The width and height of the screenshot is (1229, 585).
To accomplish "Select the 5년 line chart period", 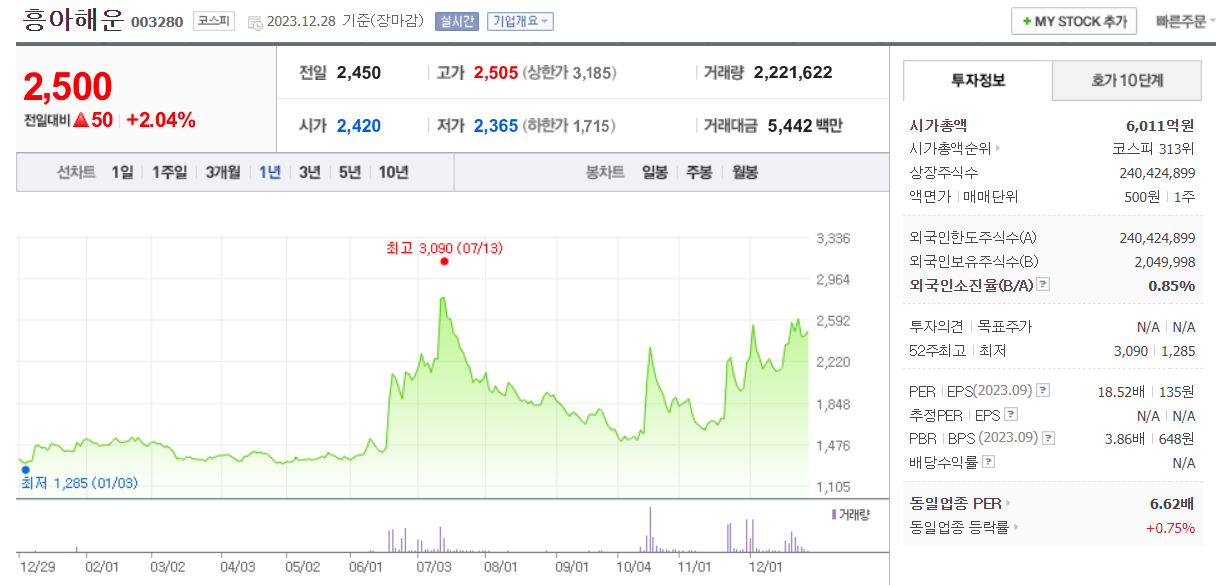I will (x=350, y=172).
